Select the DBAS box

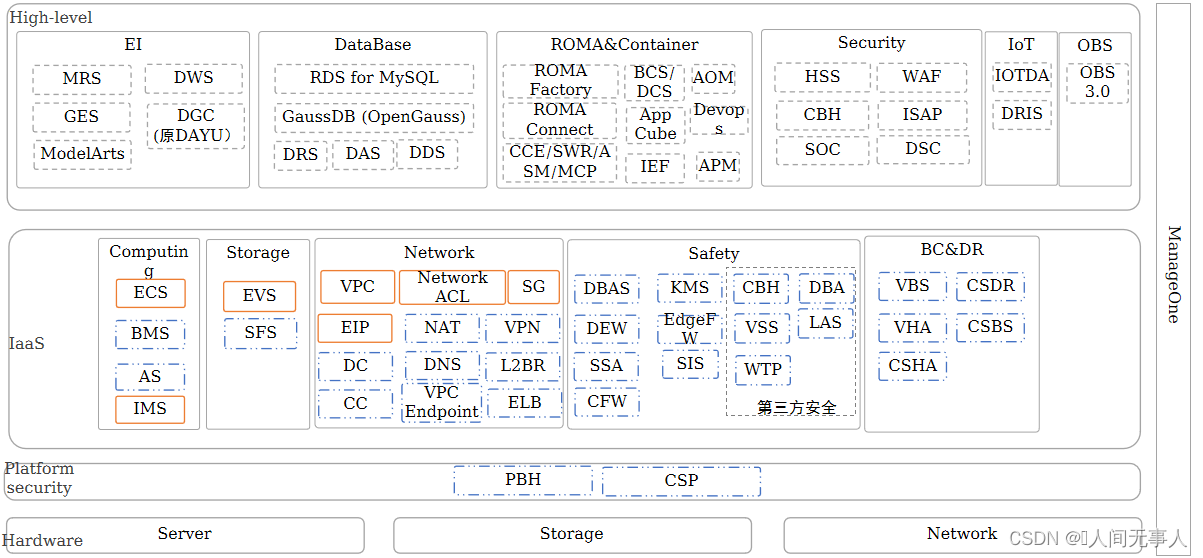click(607, 289)
